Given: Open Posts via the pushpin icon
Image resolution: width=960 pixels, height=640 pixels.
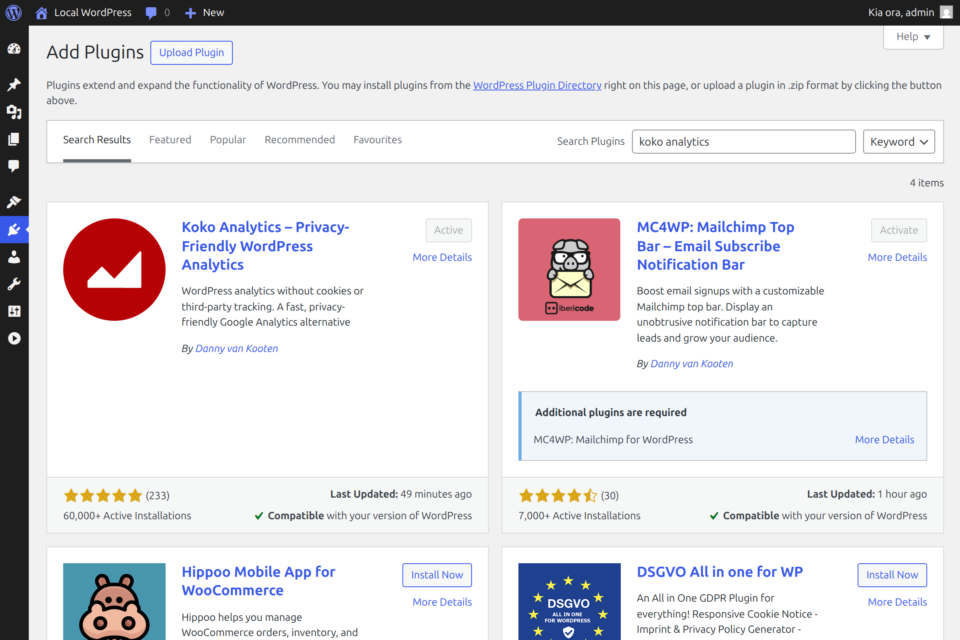Looking at the screenshot, I should (14, 84).
